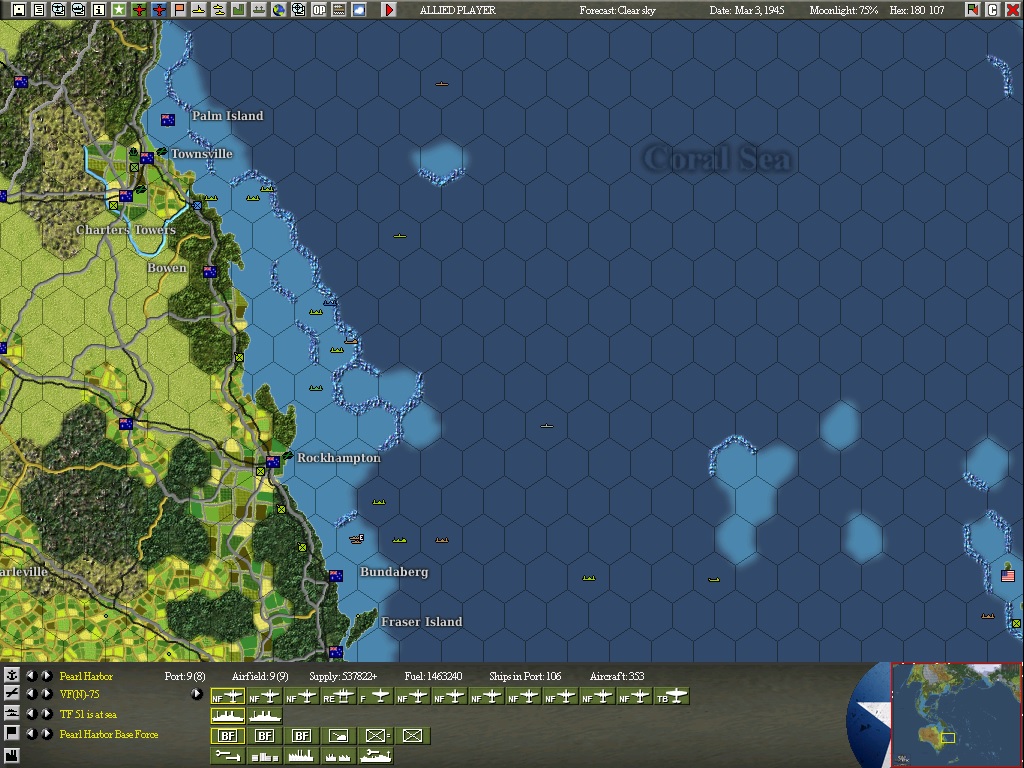Select the TB torpedo bomber unit icon

tap(672, 697)
